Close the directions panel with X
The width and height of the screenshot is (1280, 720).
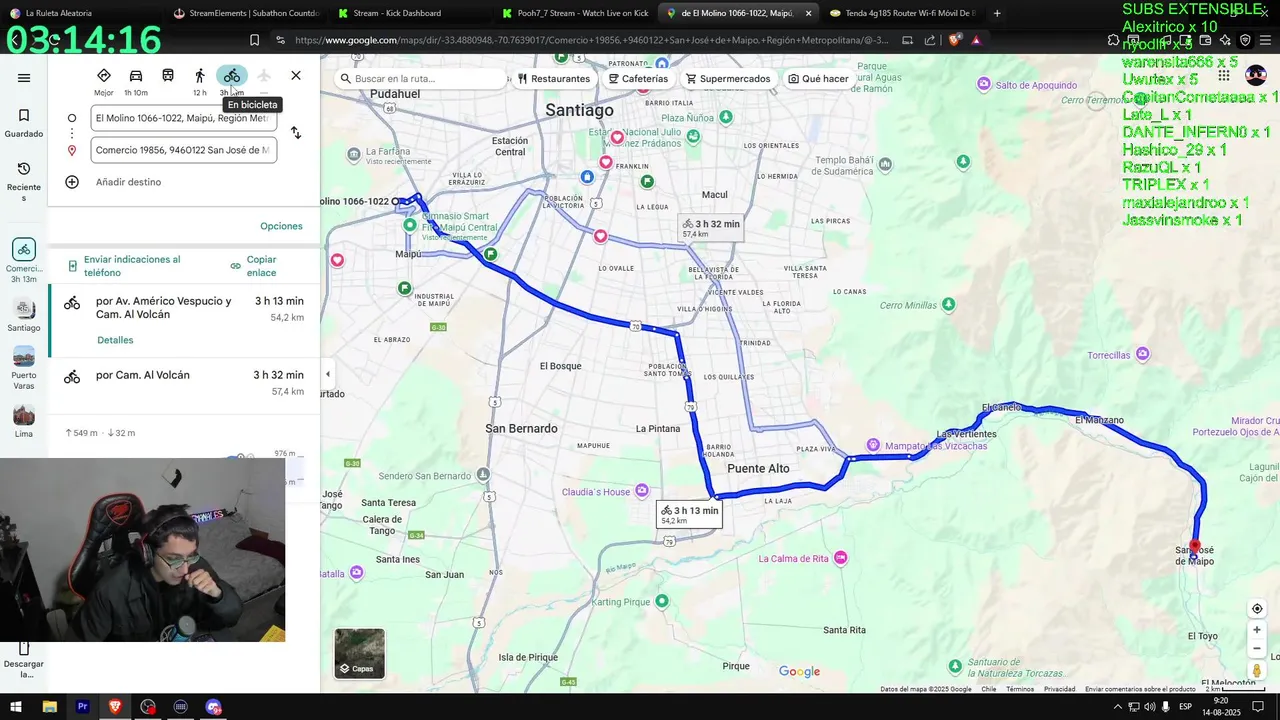coord(296,76)
